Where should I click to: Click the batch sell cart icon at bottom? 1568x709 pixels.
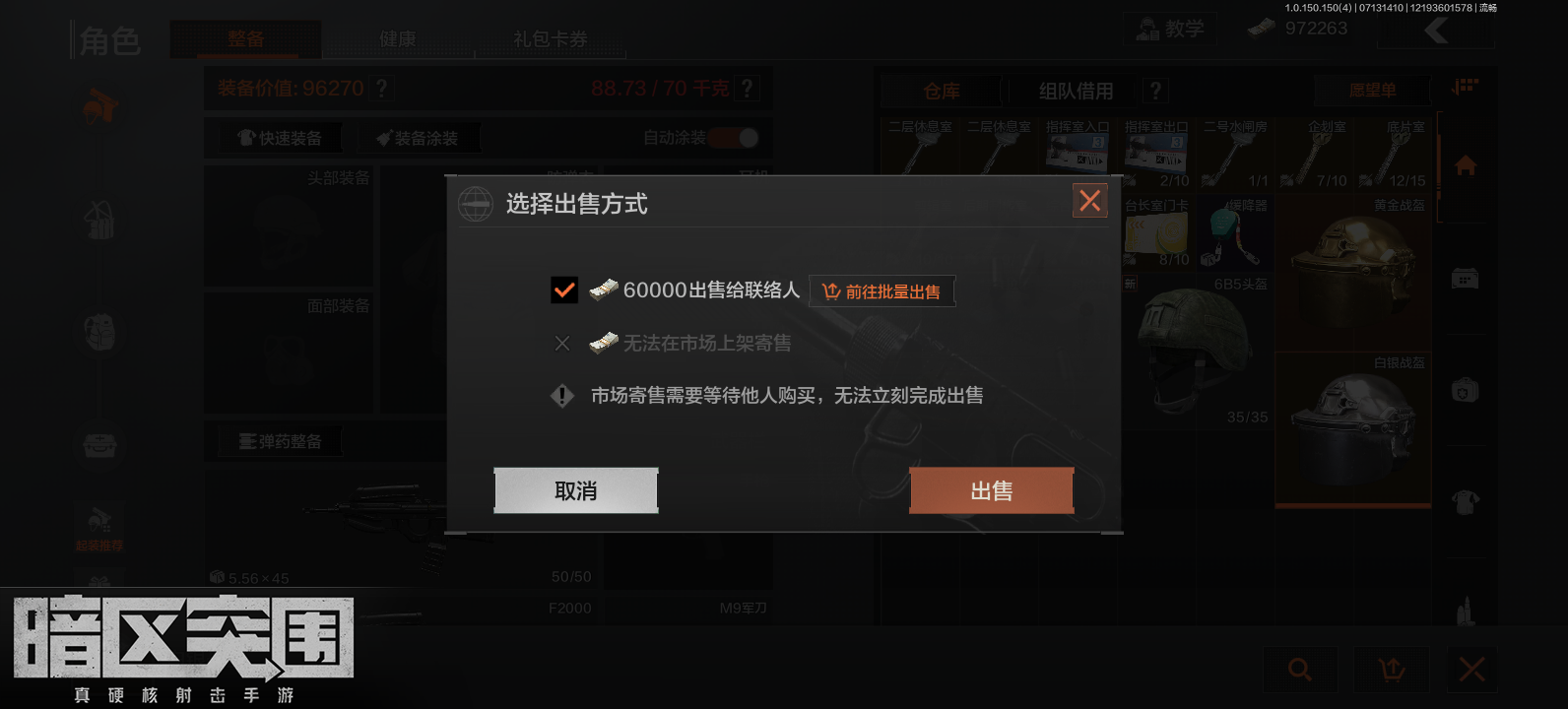1392,670
